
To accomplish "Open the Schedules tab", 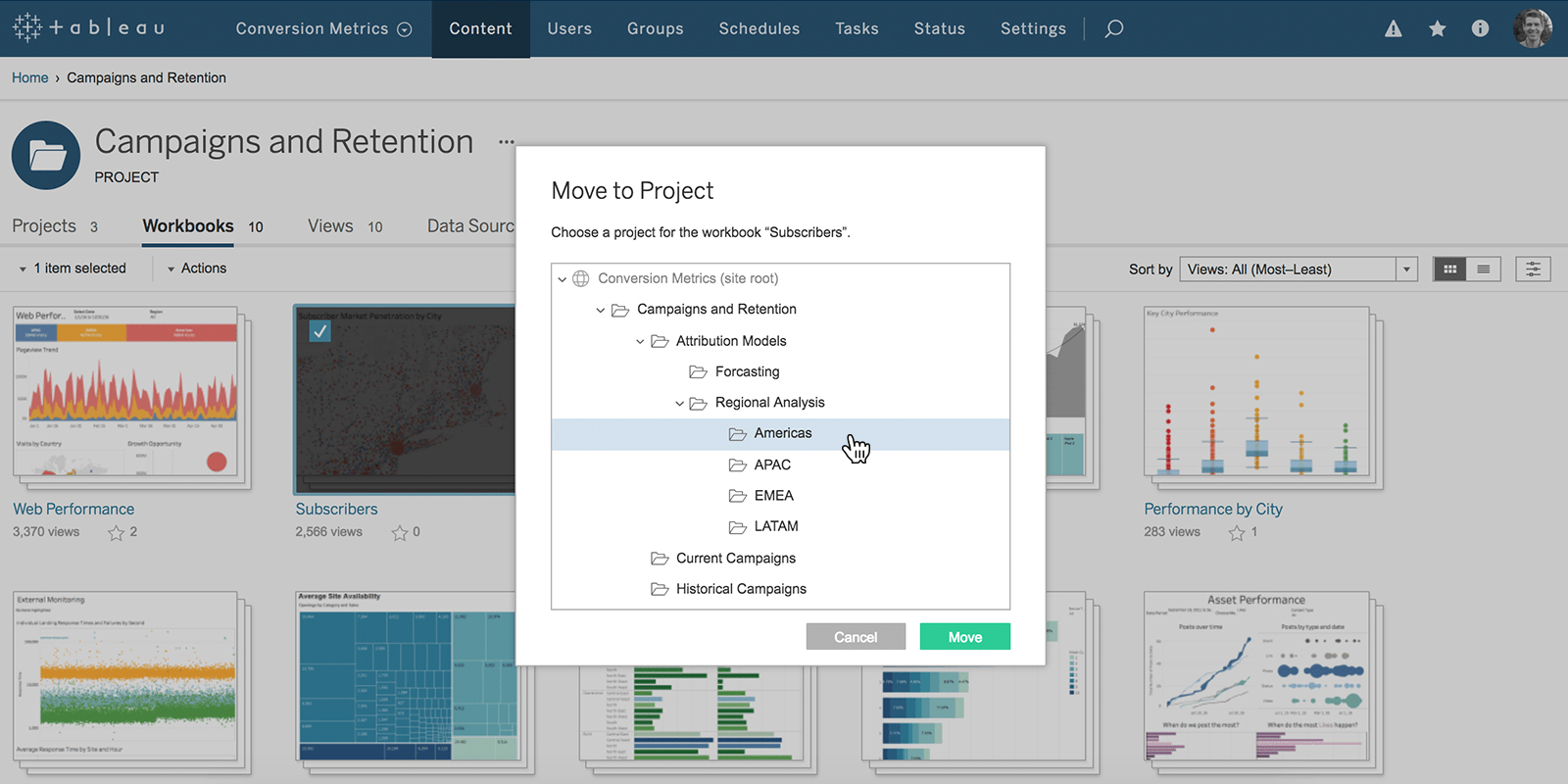I will pyautogui.click(x=759, y=28).
